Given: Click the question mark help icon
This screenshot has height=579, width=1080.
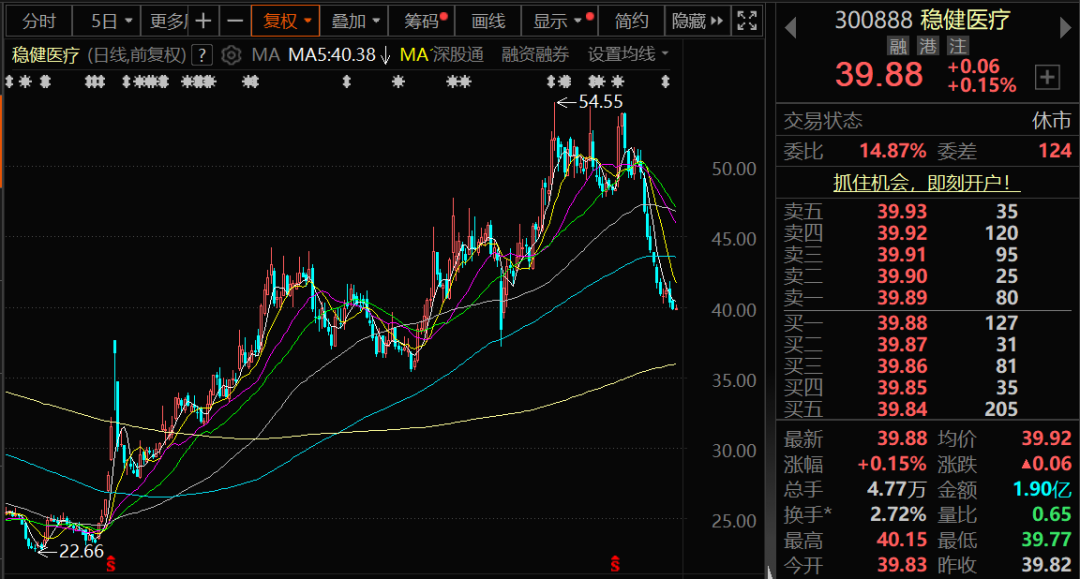Looking at the screenshot, I should coord(201,55).
